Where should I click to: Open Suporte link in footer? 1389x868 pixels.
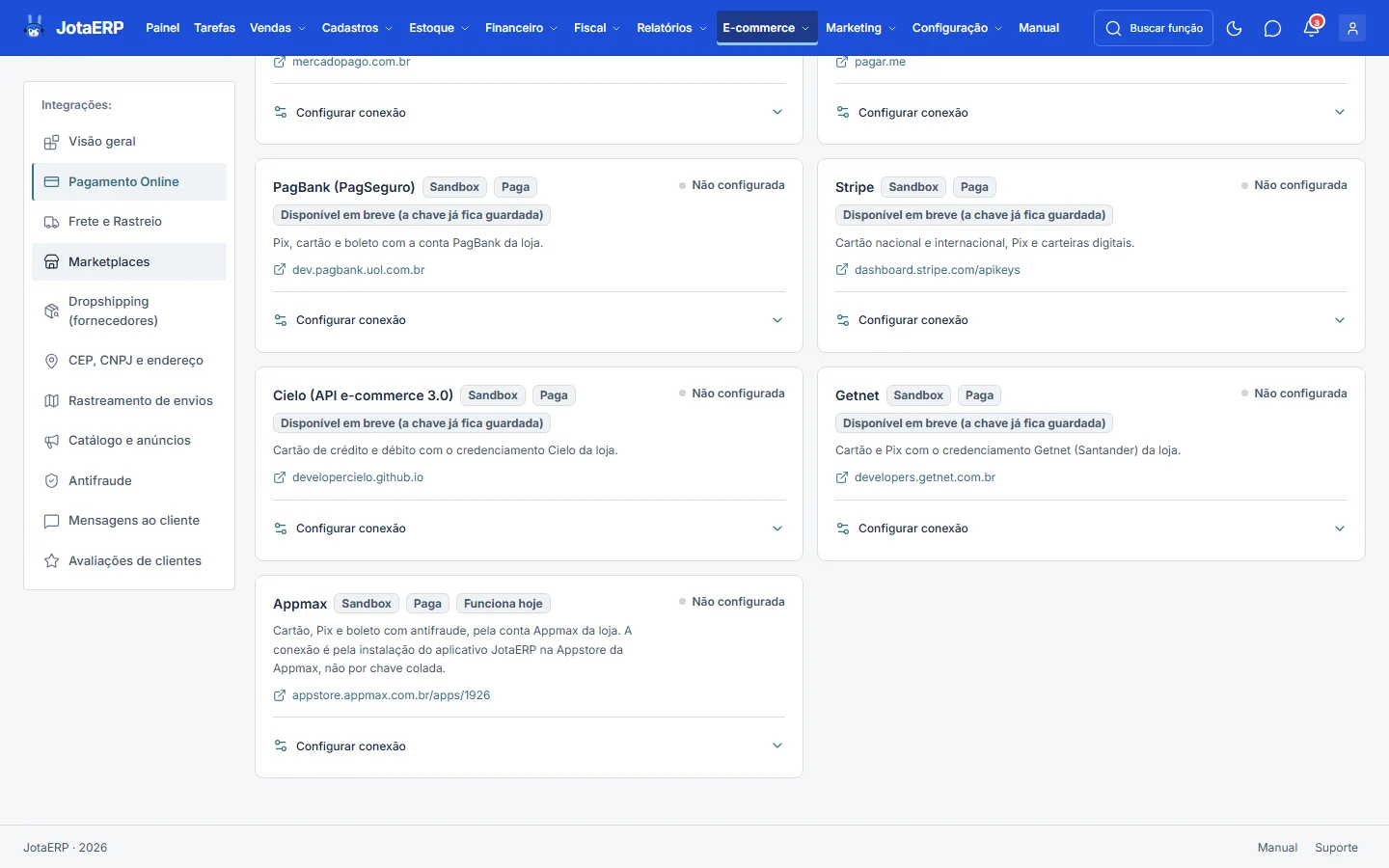(x=1336, y=848)
